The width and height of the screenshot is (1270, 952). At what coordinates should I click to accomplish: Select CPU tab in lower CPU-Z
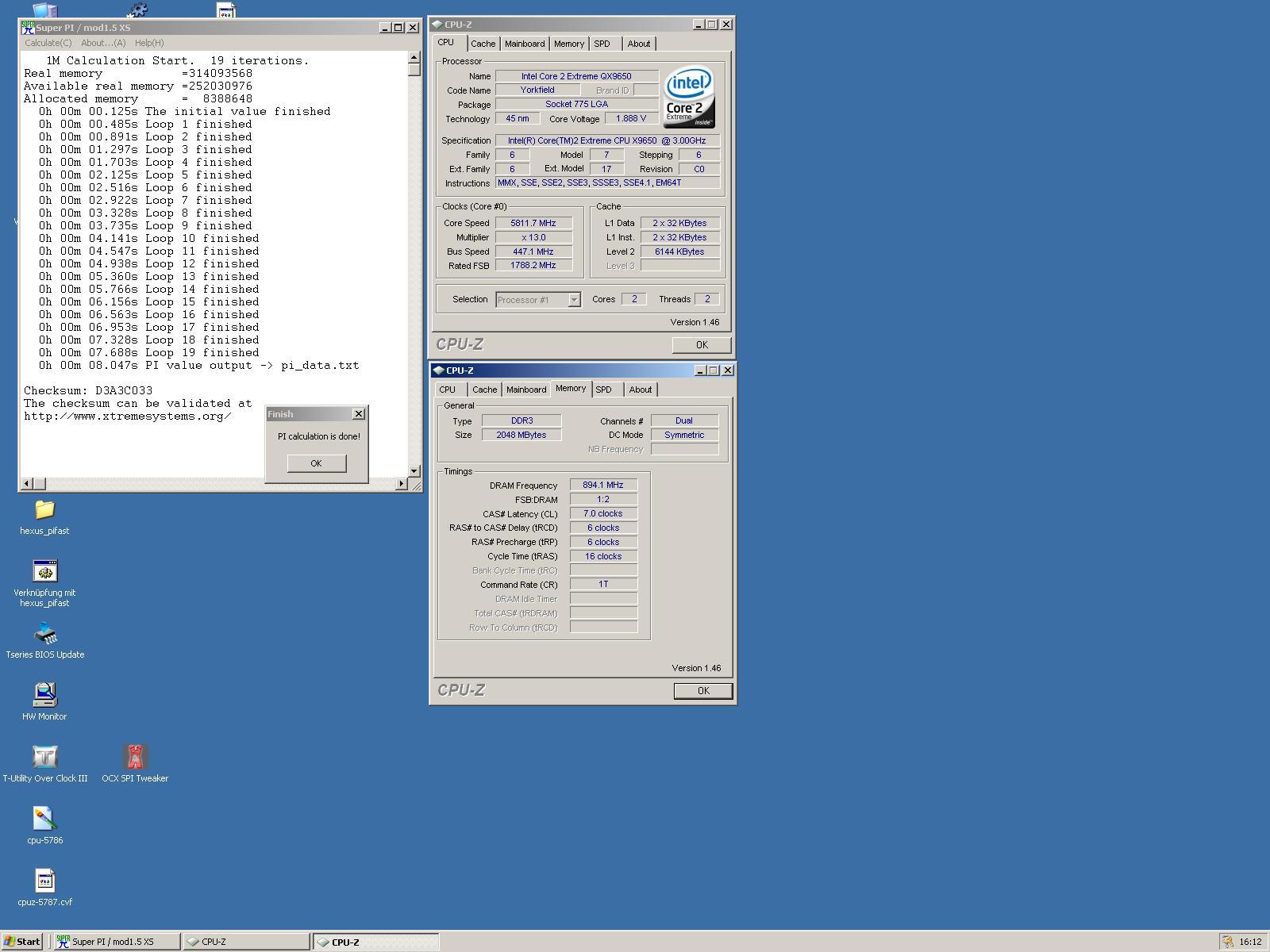coord(447,390)
